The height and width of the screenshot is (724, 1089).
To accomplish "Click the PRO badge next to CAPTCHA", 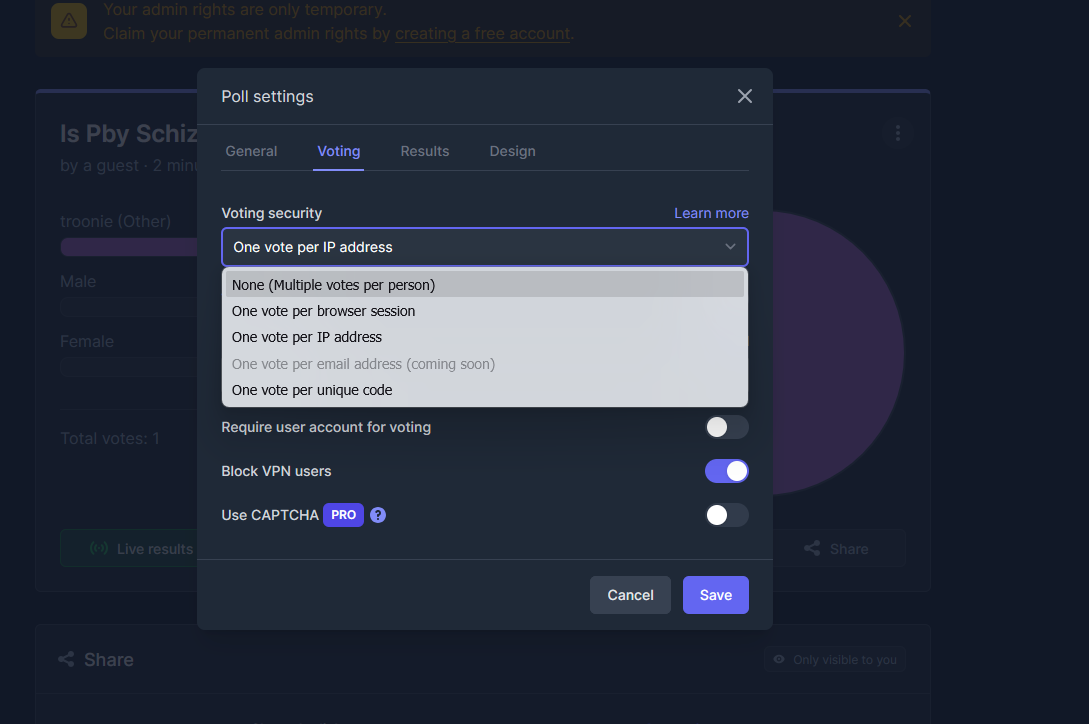I will click(343, 515).
